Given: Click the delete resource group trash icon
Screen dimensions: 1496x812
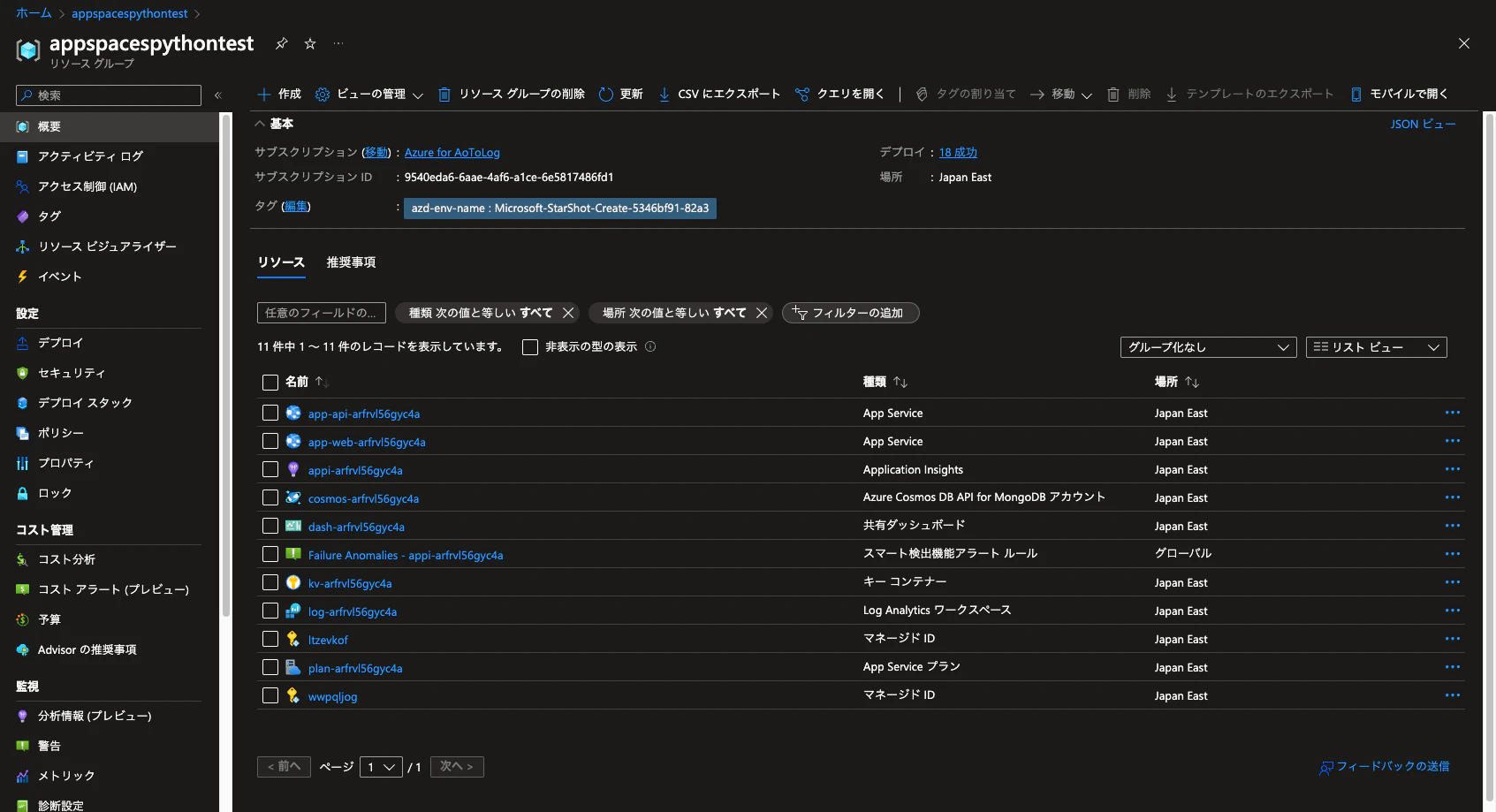Looking at the screenshot, I should [x=444, y=95].
